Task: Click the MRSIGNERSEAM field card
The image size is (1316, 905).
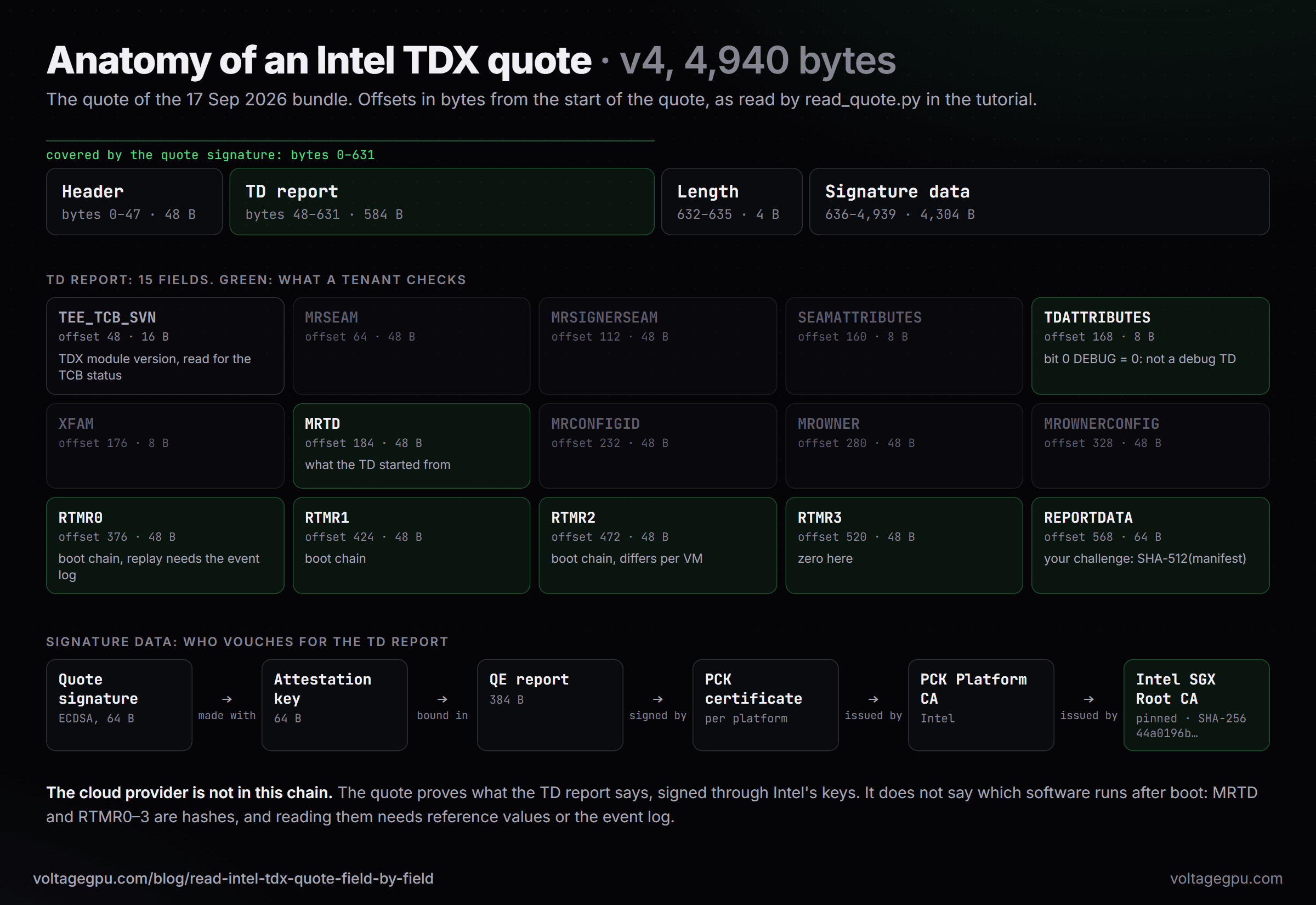Action: [x=657, y=346]
